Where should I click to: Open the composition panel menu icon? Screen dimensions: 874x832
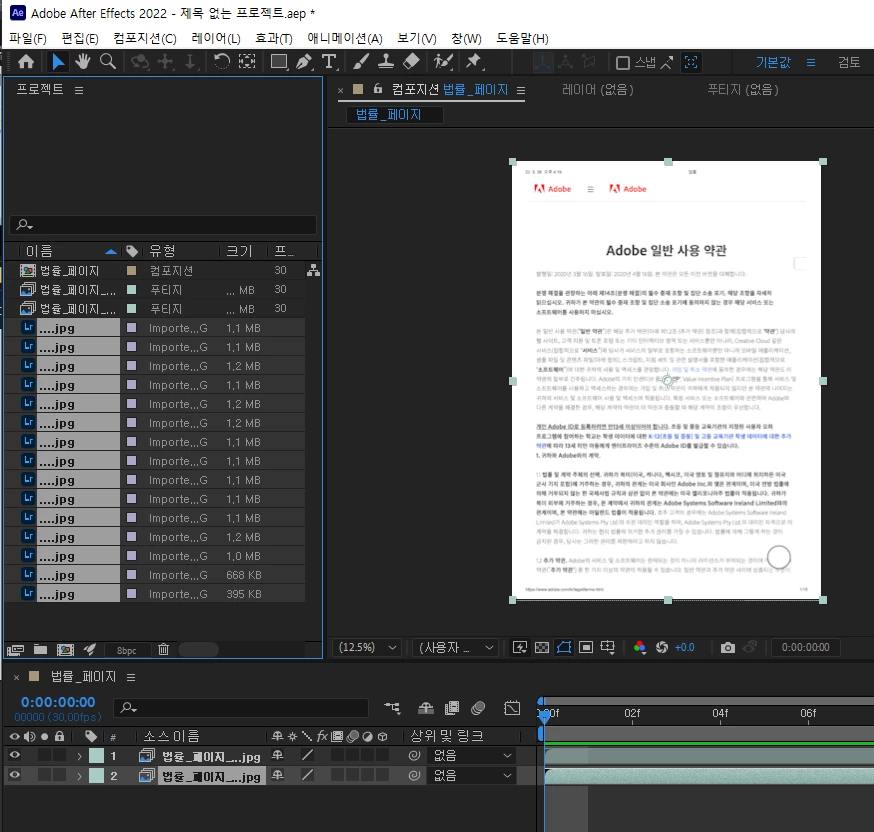tap(521, 90)
